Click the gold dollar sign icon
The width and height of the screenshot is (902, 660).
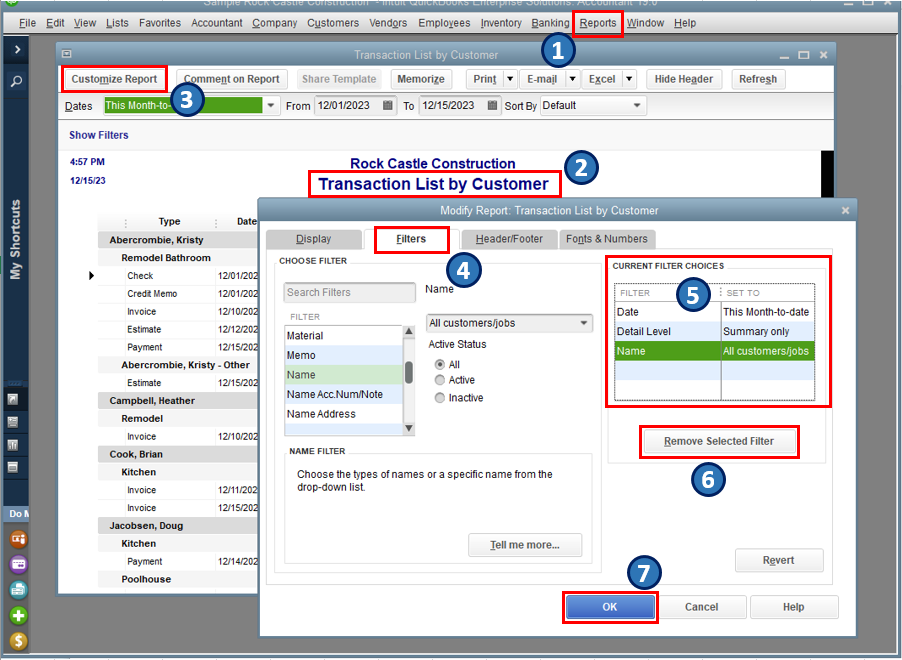pos(18,641)
